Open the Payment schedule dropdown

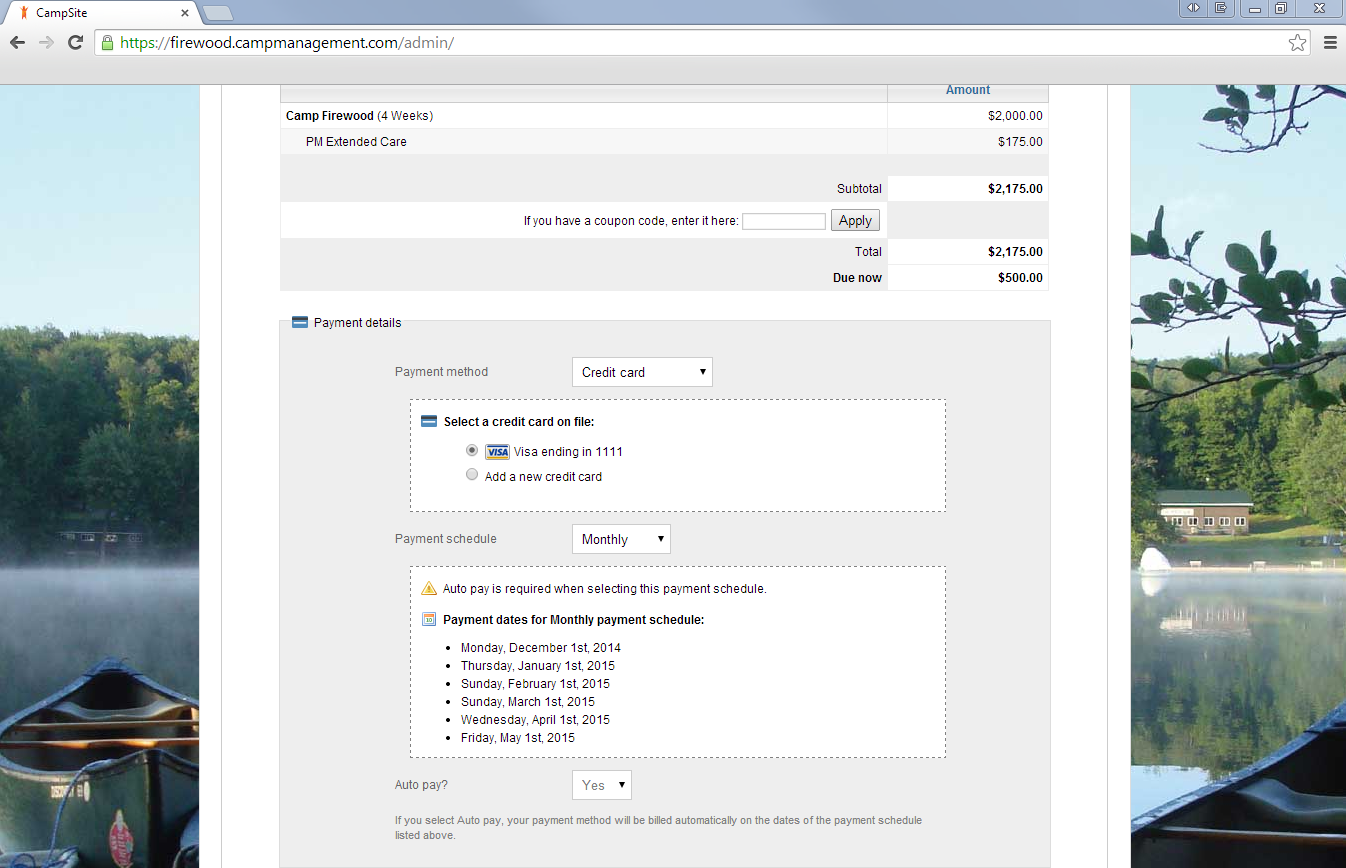[621, 539]
